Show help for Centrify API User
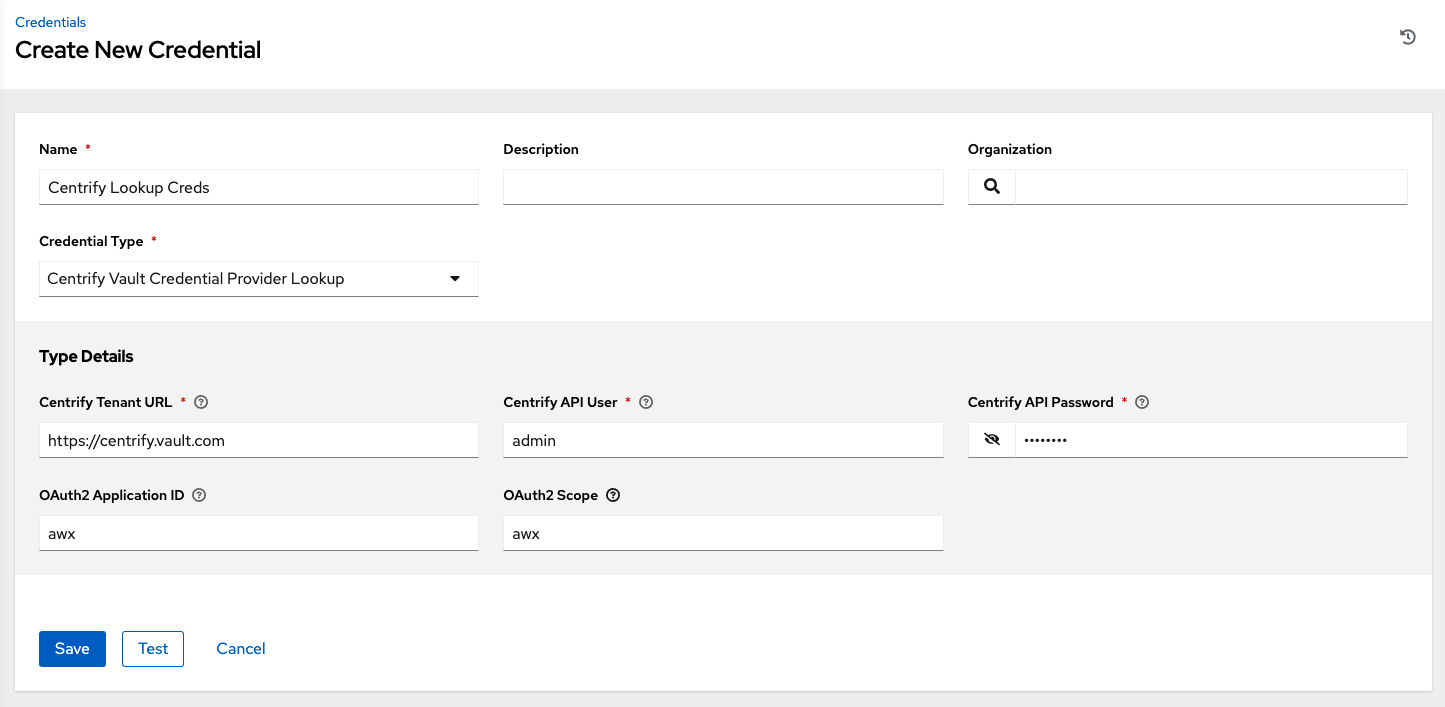This screenshot has height=707, width=1445. point(645,401)
